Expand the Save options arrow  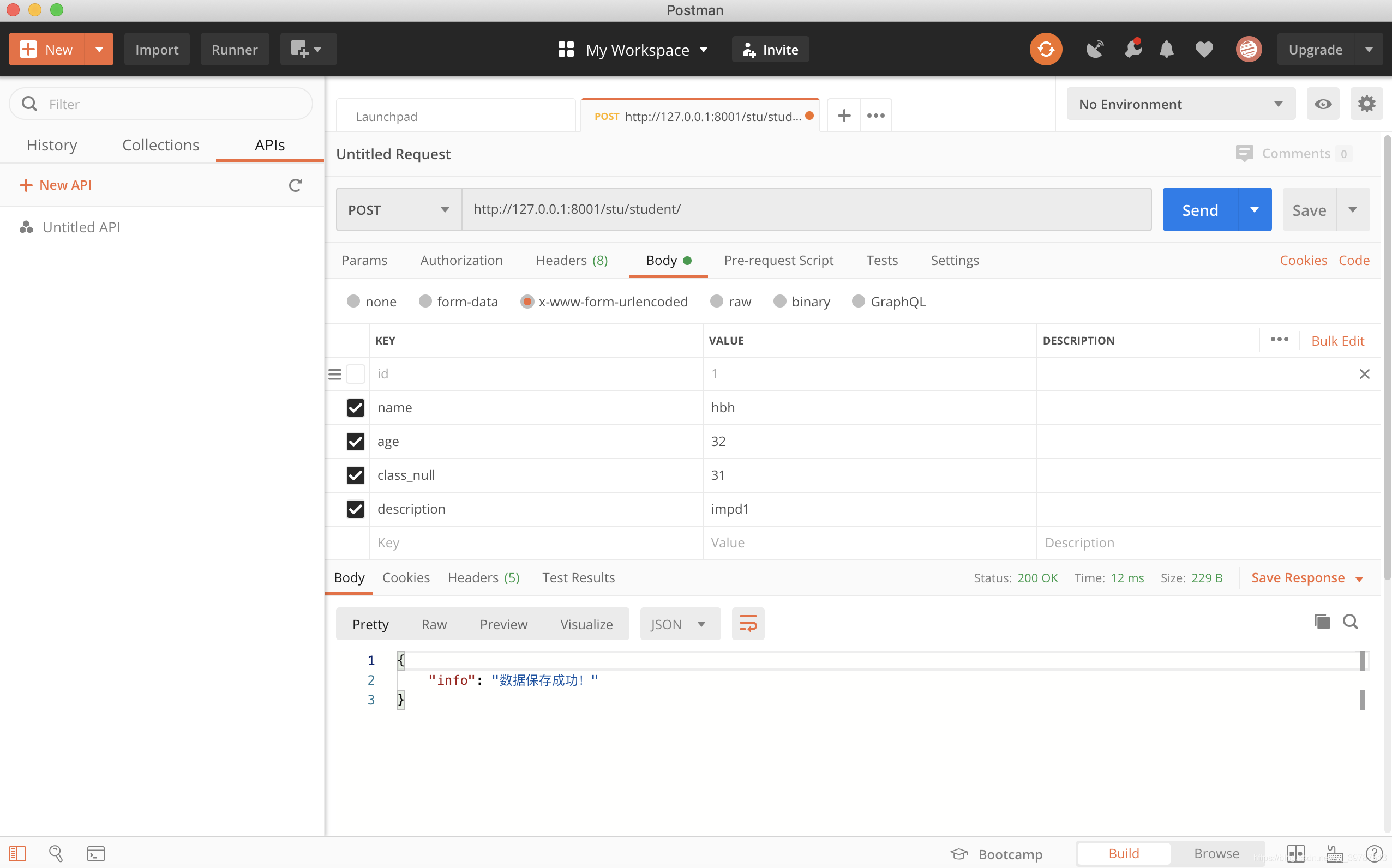(1353, 209)
